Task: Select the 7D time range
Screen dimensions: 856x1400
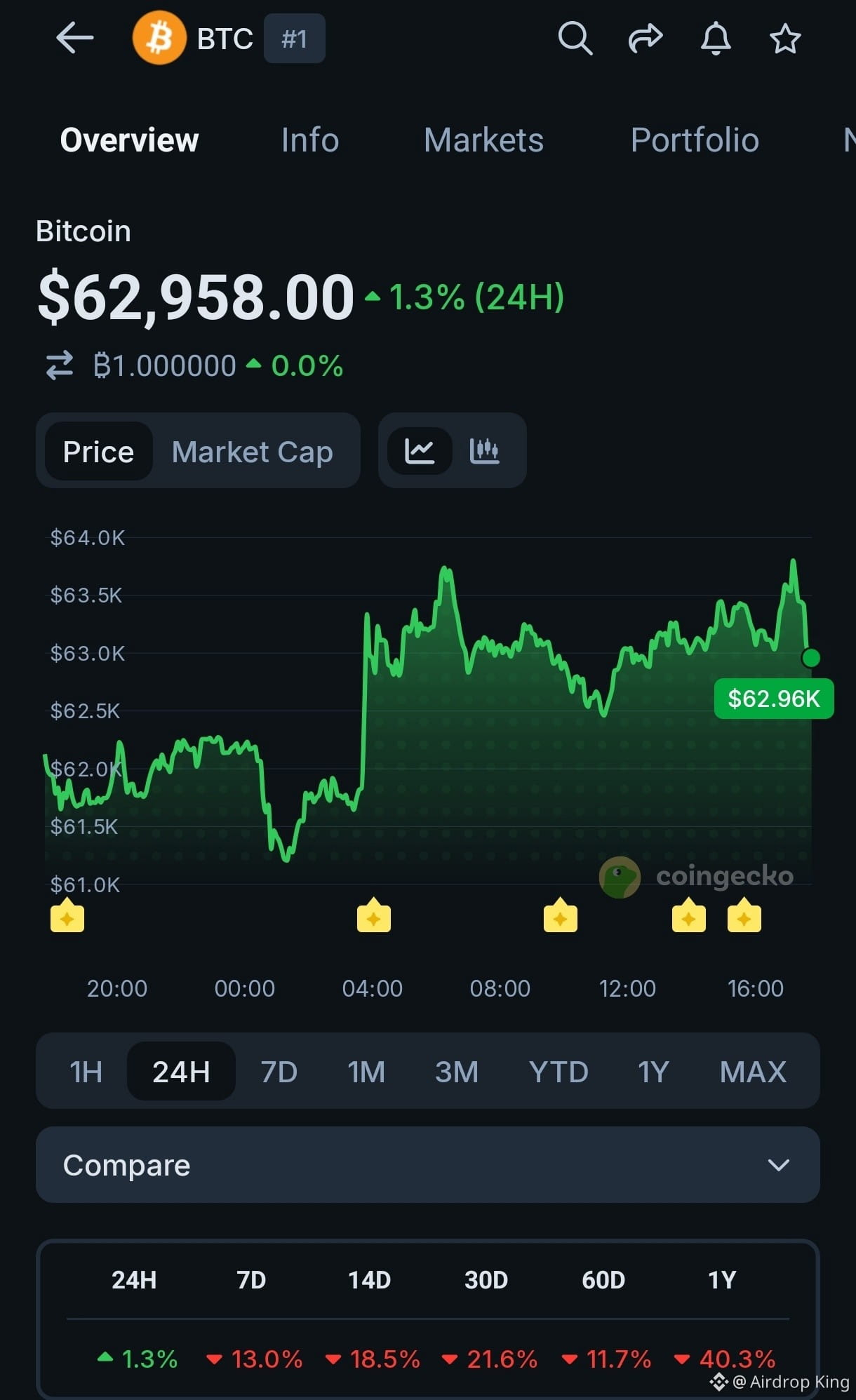Action: pos(279,1071)
